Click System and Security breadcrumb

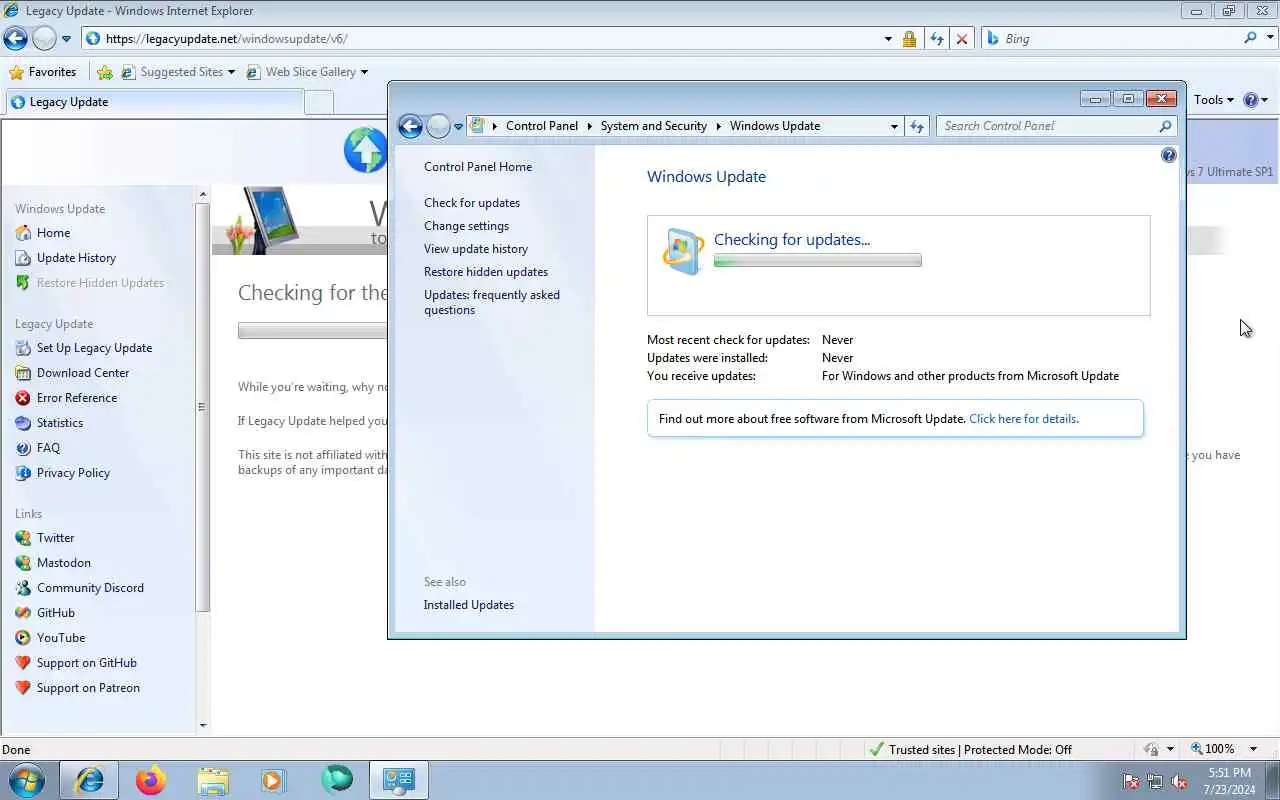pyautogui.click(x=654, y=126)
